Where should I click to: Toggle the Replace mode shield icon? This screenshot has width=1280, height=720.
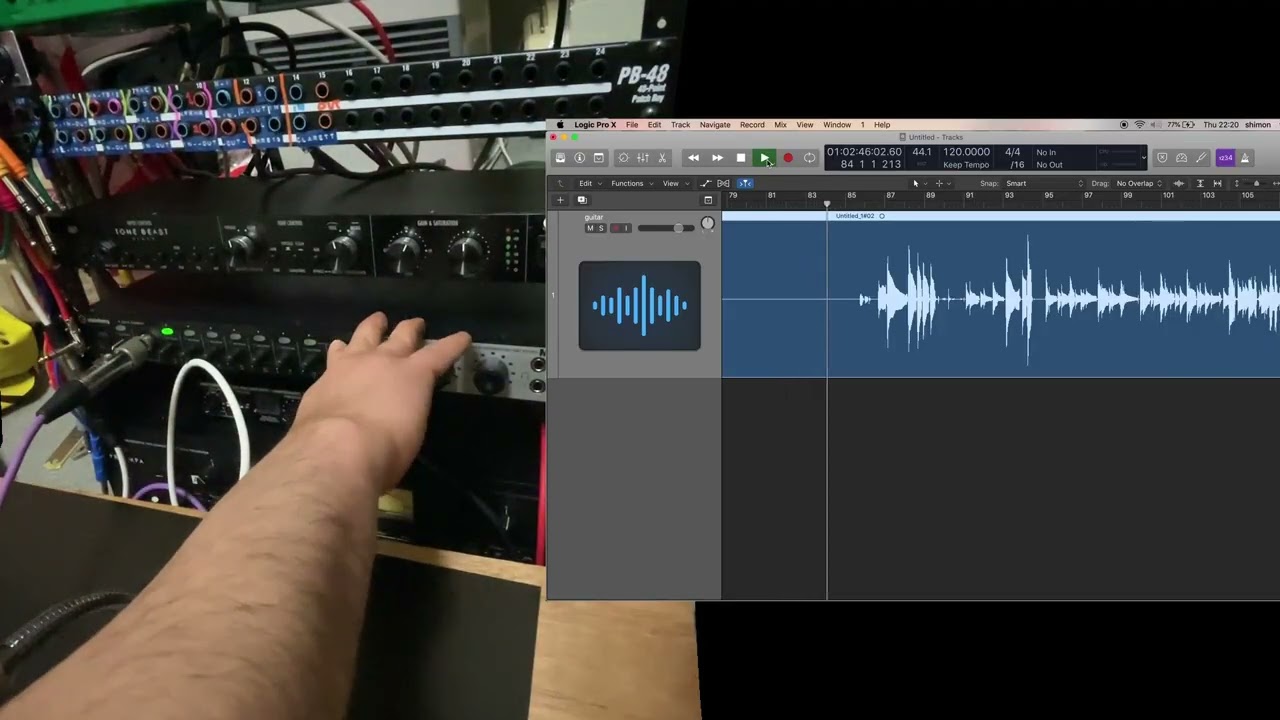[x=1162, y=158]
